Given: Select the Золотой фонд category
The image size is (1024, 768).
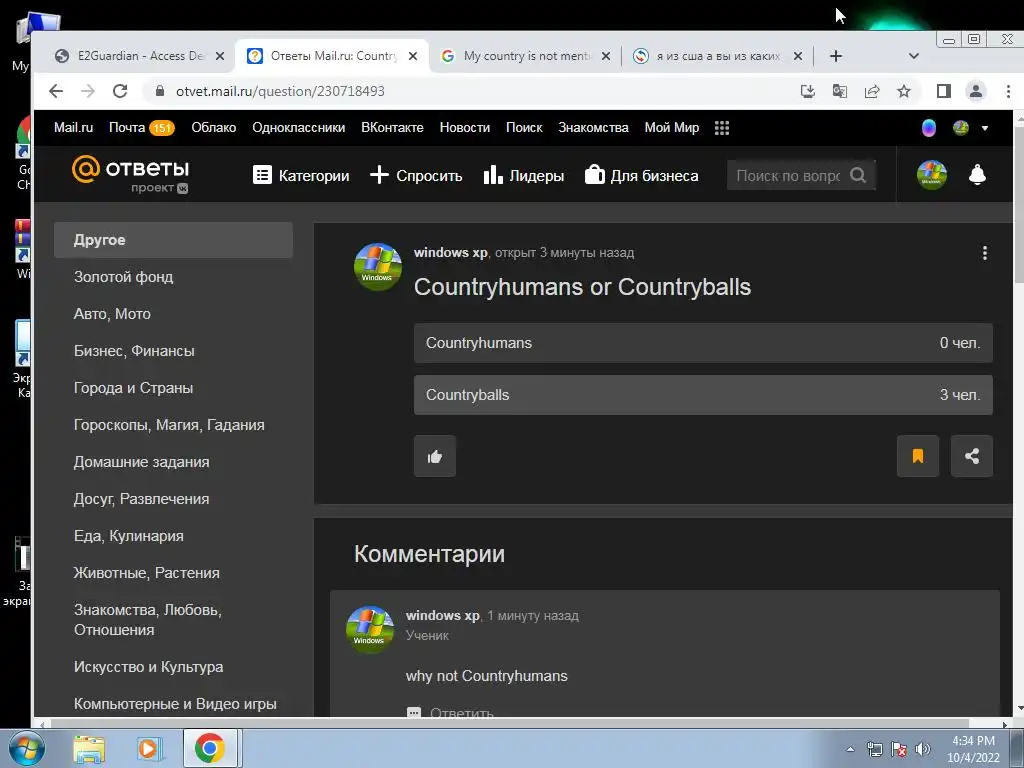Looking at the screenshot, I should pos(123,277).
